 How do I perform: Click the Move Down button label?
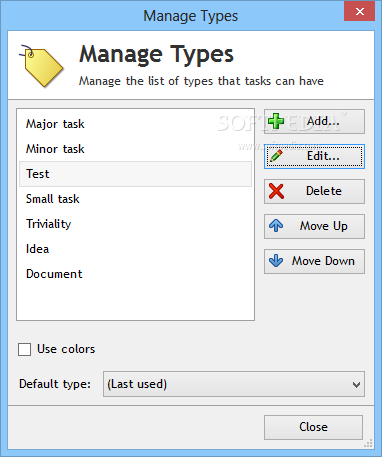tap(323, 261)
